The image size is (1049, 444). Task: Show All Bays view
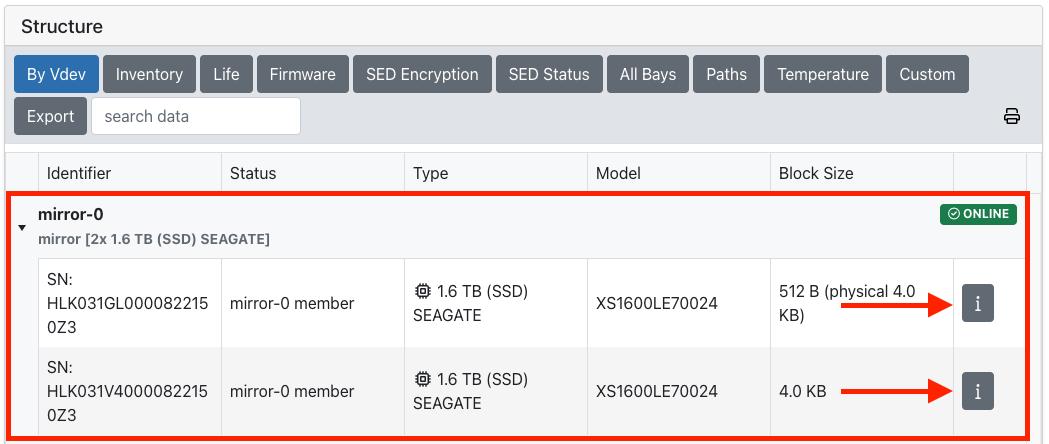click(647, 74)
